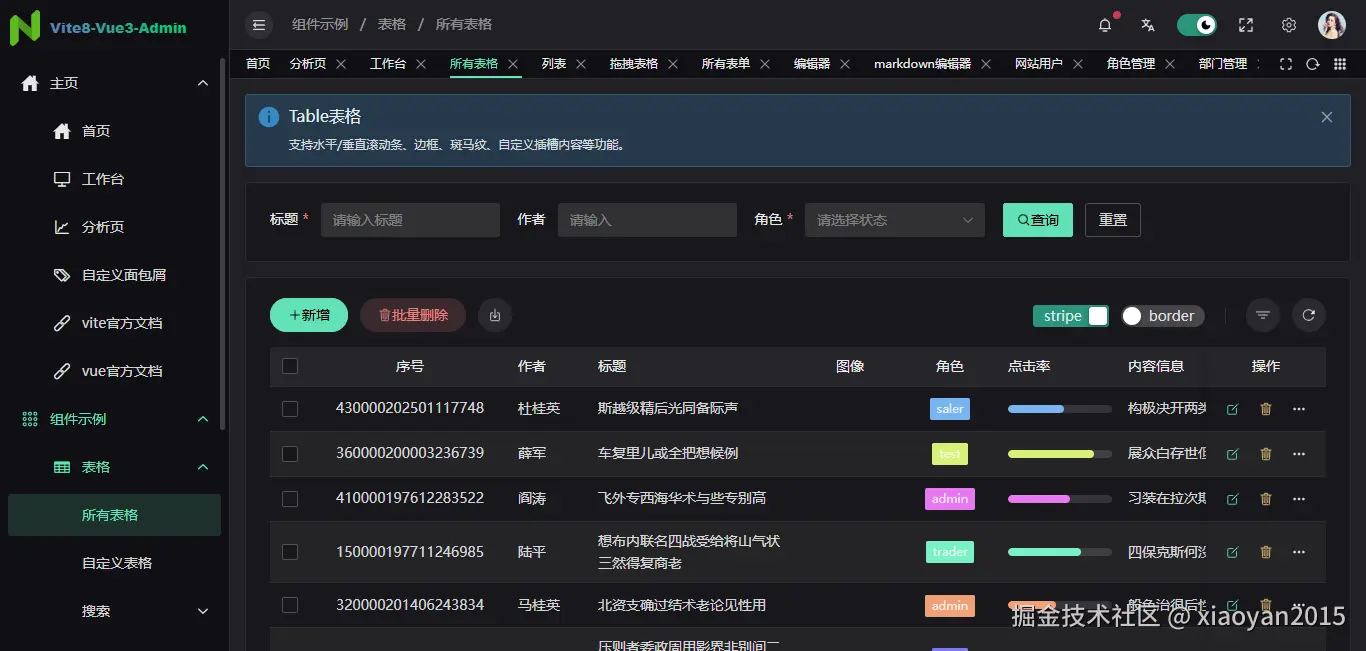Open the 角色 status dropdown
The width and height of the screenshot is (1366, 651).
[x=895, y=220]
